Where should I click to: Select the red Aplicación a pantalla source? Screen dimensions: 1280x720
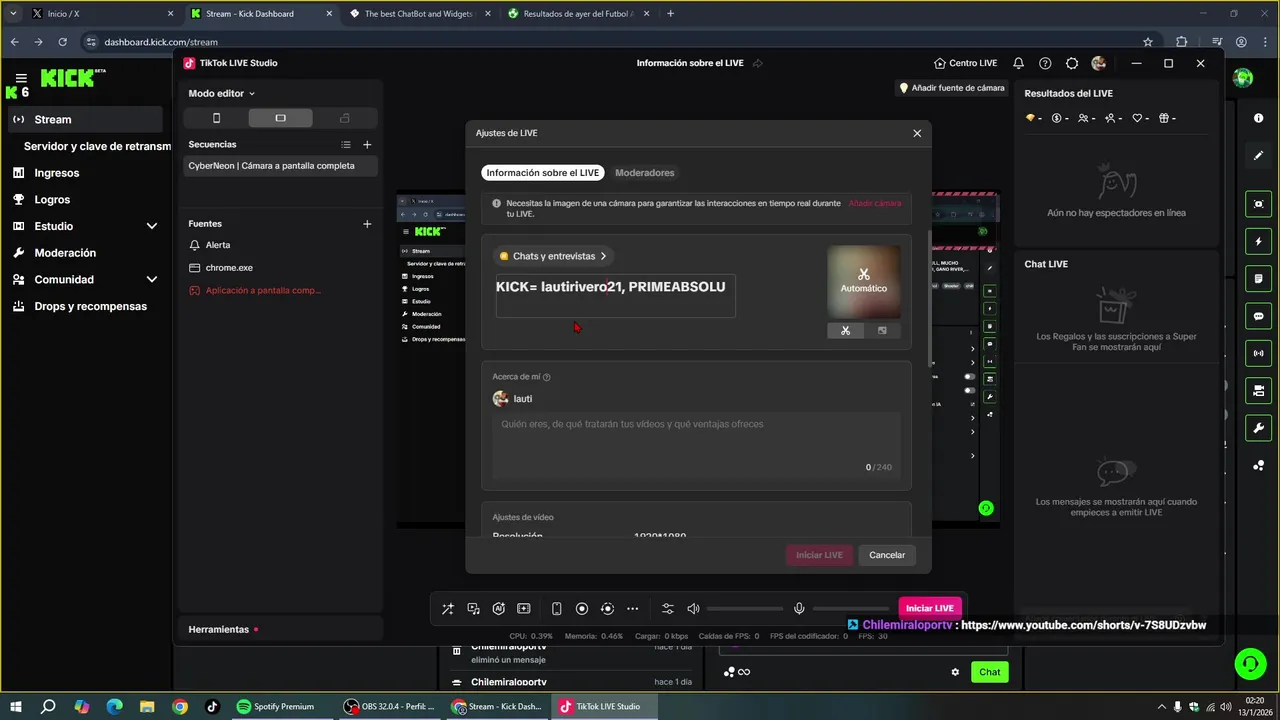click(x=280, y=291)
